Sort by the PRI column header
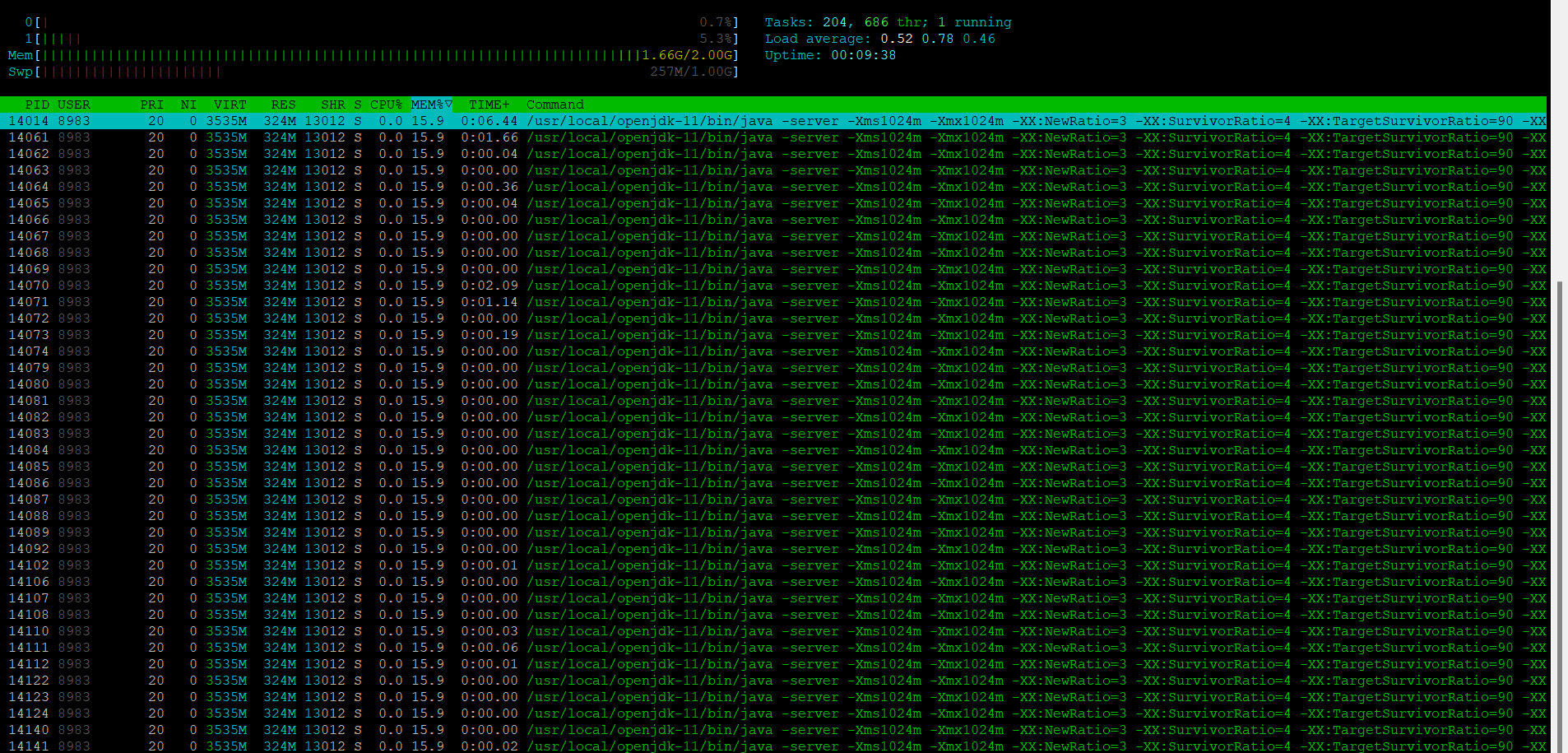The image size is (1568, 753). (152, 105)
